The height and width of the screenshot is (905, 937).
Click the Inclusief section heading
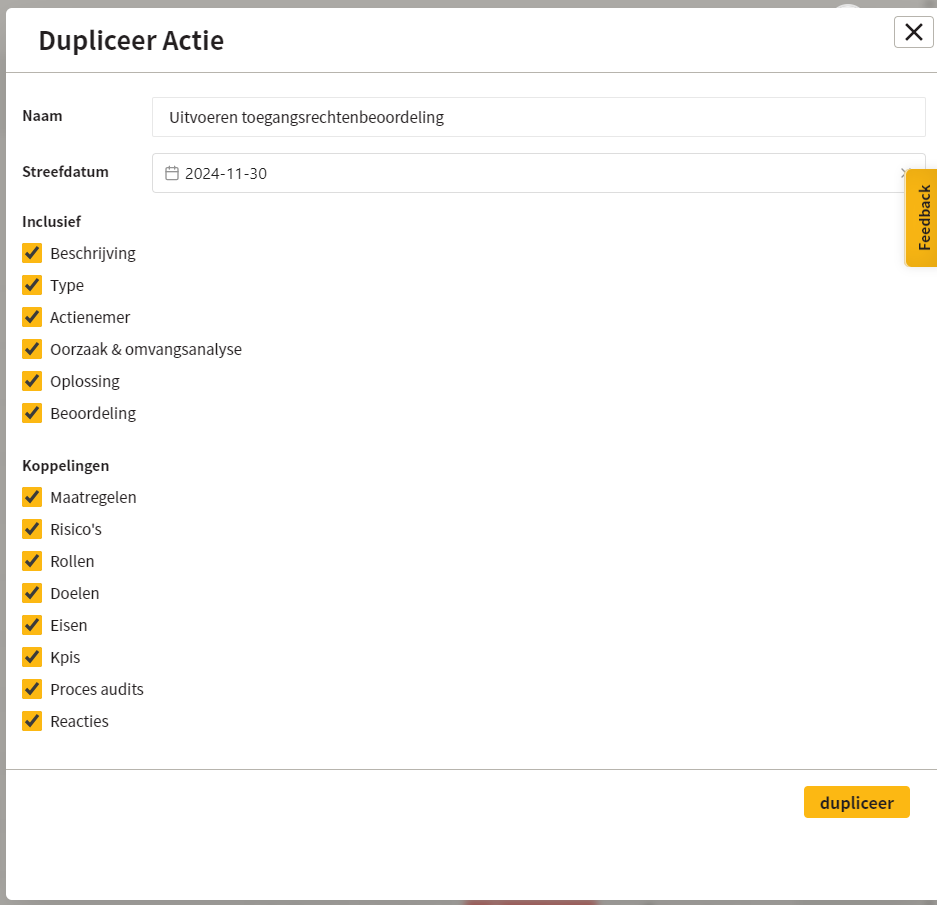click(51, 222)
